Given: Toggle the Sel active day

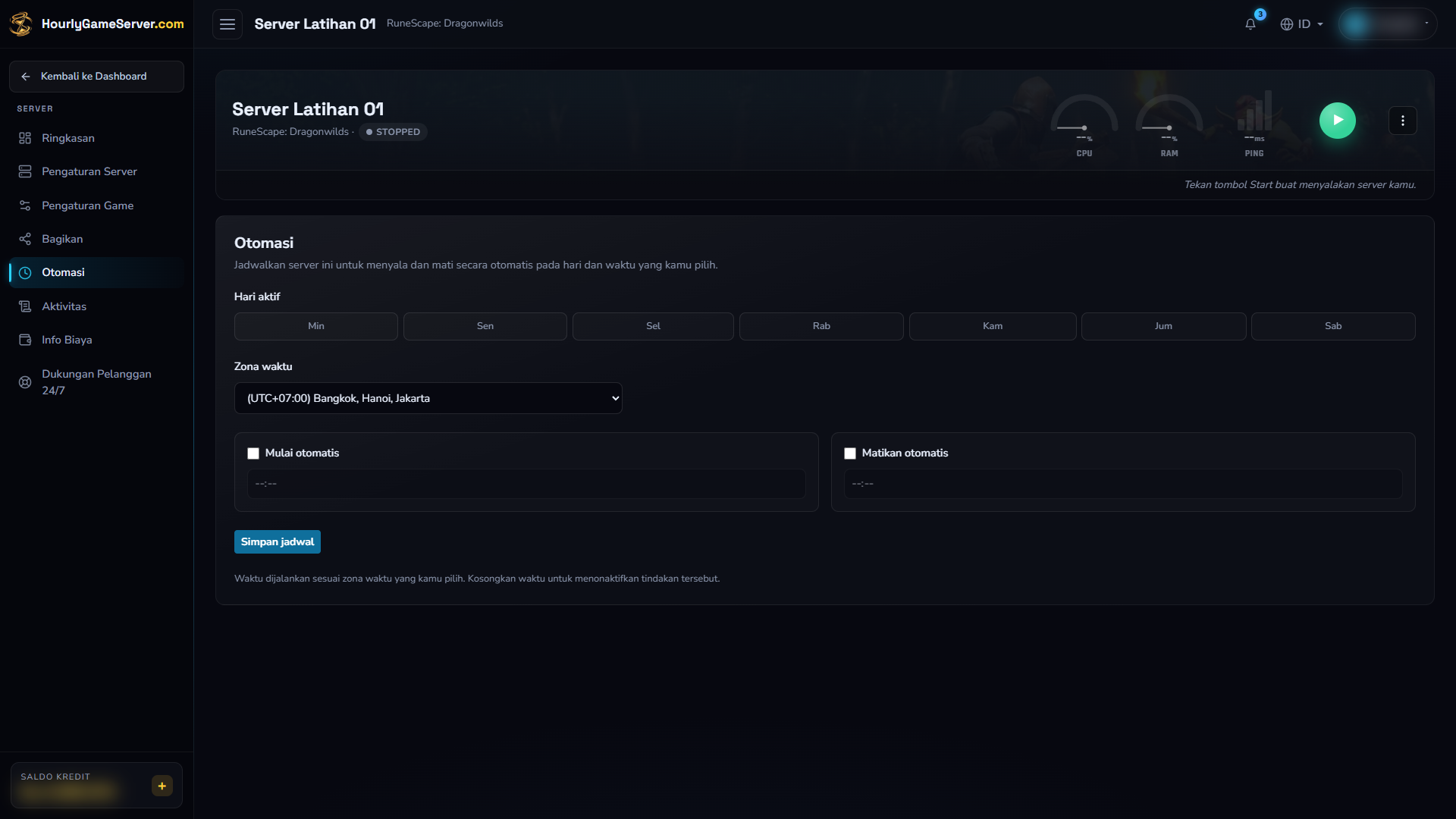Looking at the screenshot, I should (x=653, y=326).
